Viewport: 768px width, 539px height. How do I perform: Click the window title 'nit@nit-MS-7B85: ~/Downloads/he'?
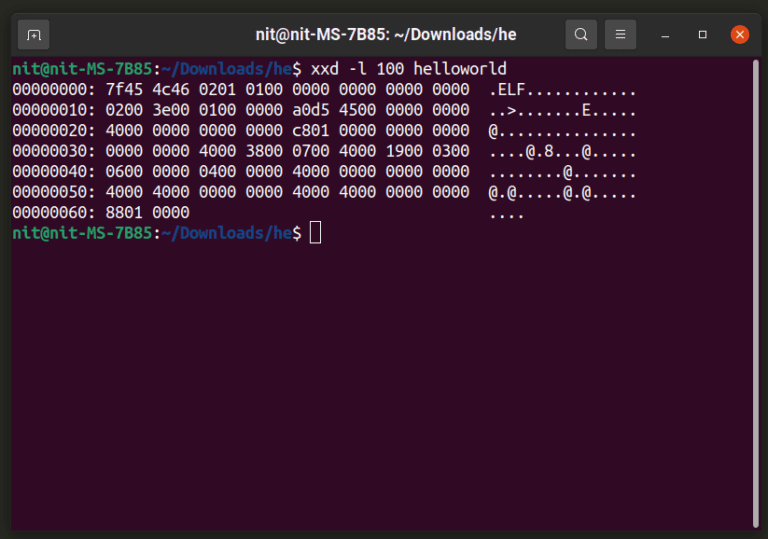point(385,35)
